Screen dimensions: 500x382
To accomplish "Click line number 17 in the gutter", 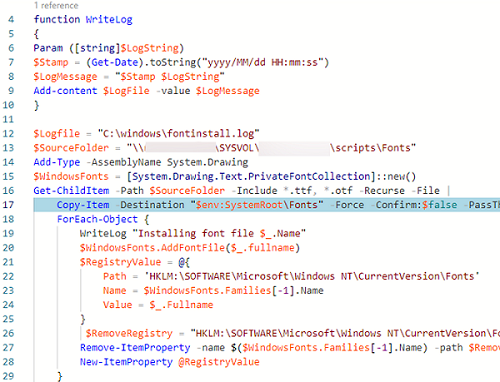I will click(8, 205).
